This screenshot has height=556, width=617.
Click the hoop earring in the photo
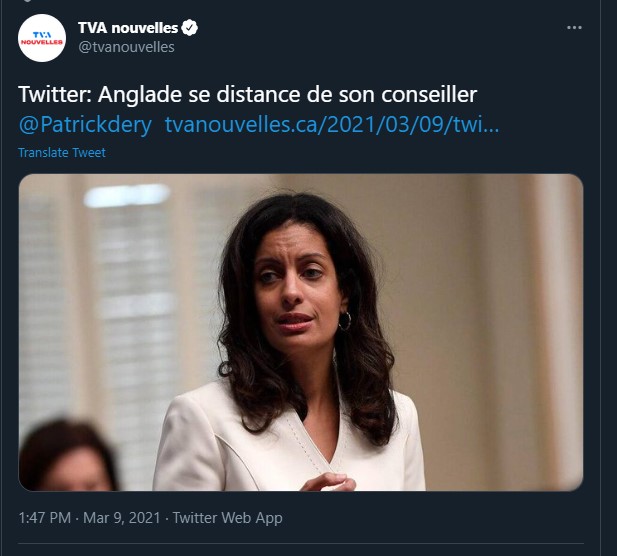point(345,321)
